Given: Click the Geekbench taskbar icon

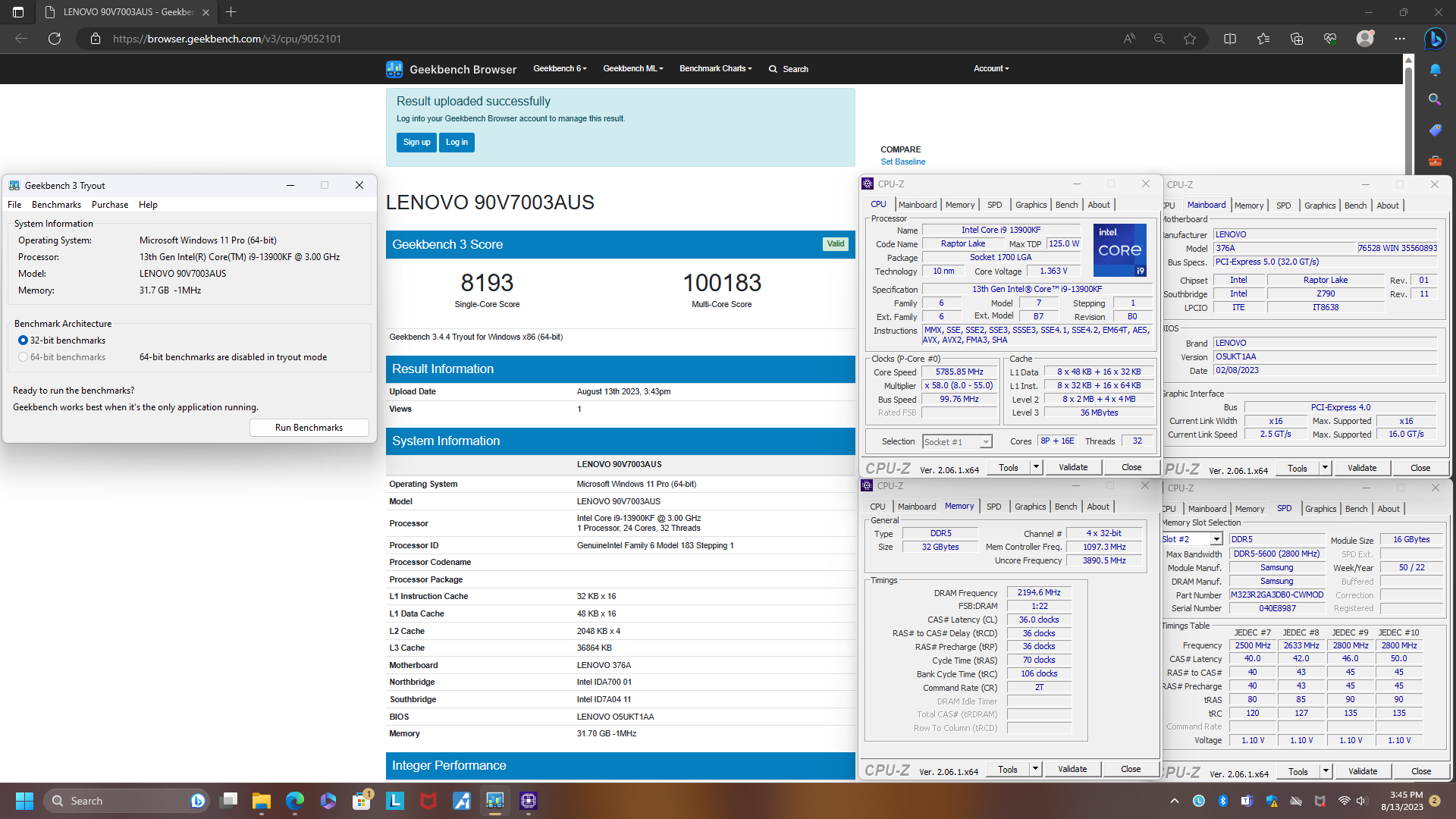Looking at the screenshot, I should click(495, 801).
